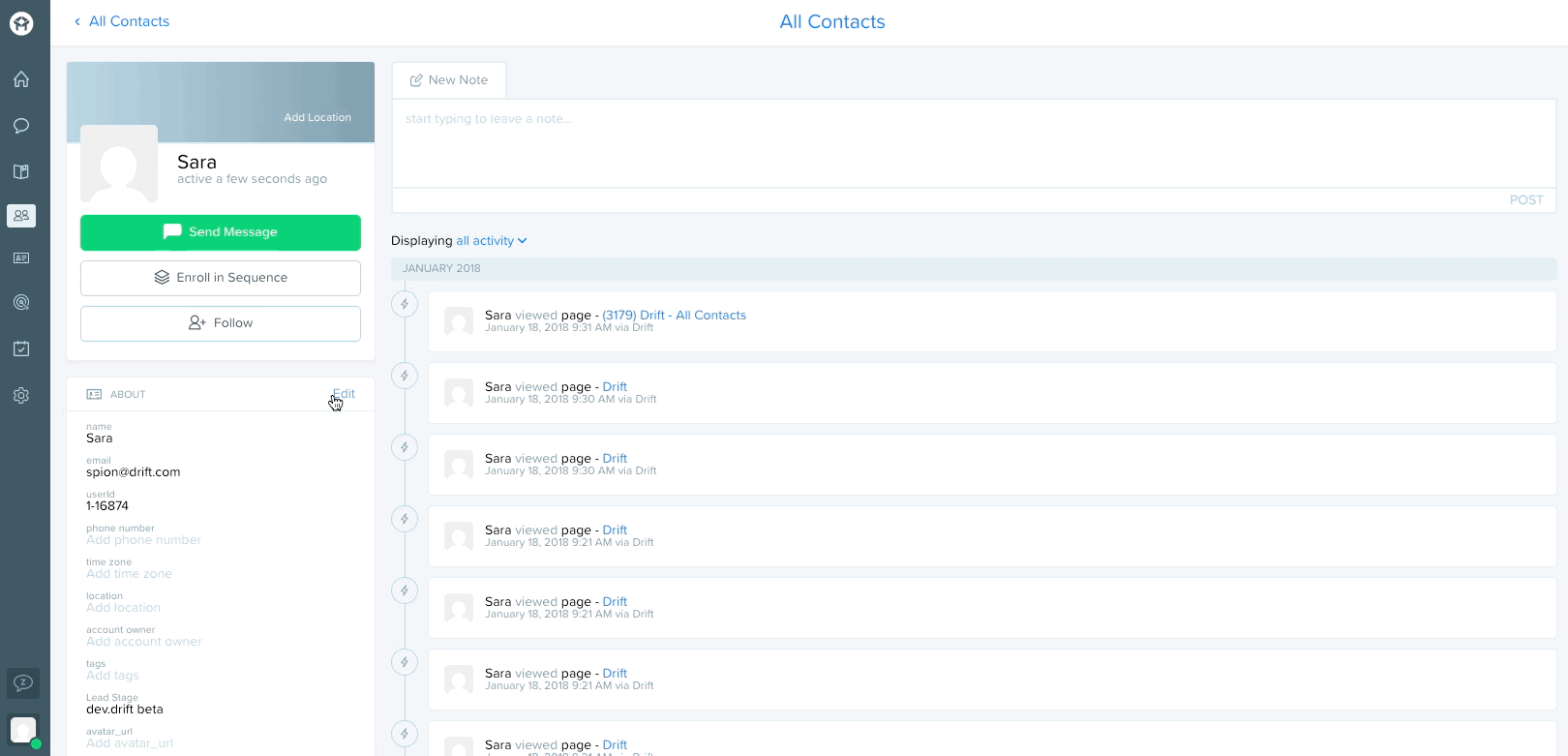Click the Follow button
1568x756 pixels.
tap(221, 323)
